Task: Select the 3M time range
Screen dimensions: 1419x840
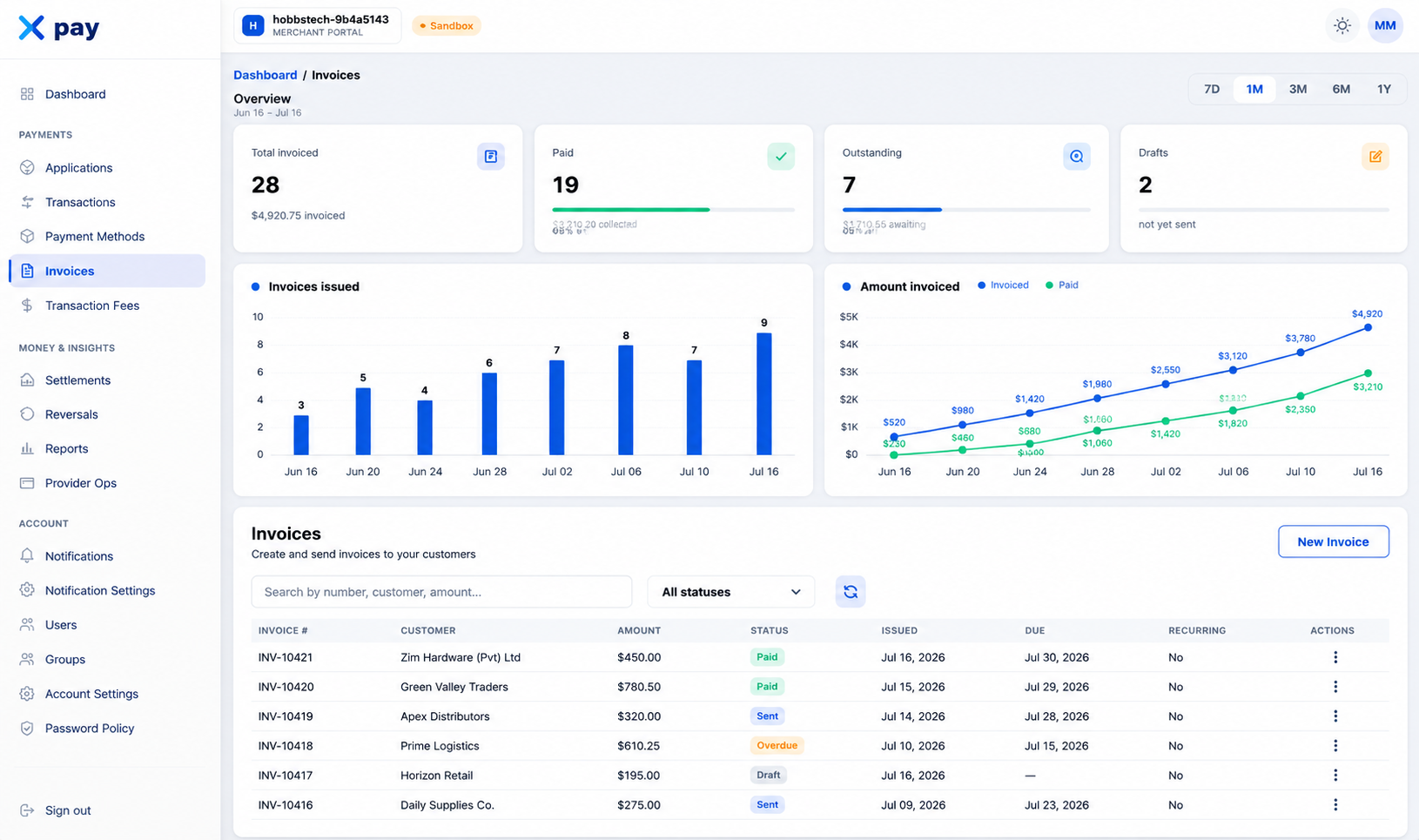Action: (1297, 89)
